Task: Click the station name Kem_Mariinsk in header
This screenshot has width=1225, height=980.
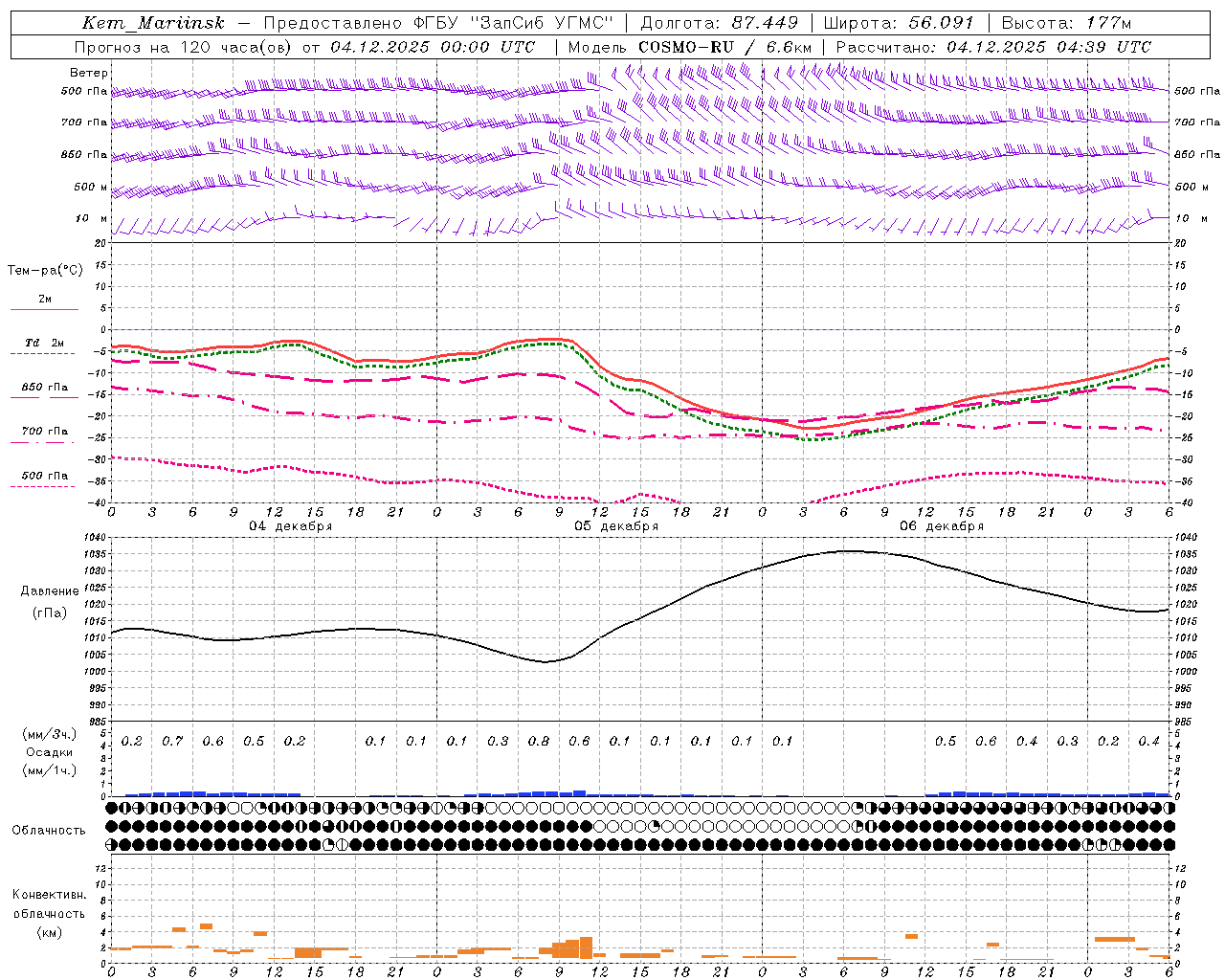Action: tap(154, 23)
